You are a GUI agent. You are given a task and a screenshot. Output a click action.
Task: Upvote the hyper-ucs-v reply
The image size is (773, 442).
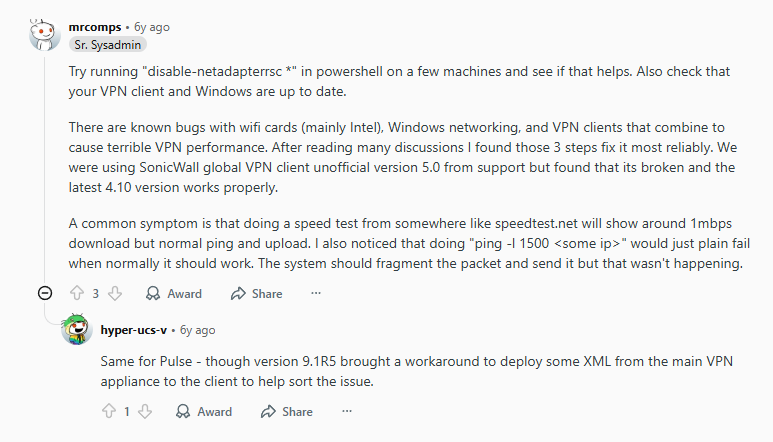click(x=109, y=411)
